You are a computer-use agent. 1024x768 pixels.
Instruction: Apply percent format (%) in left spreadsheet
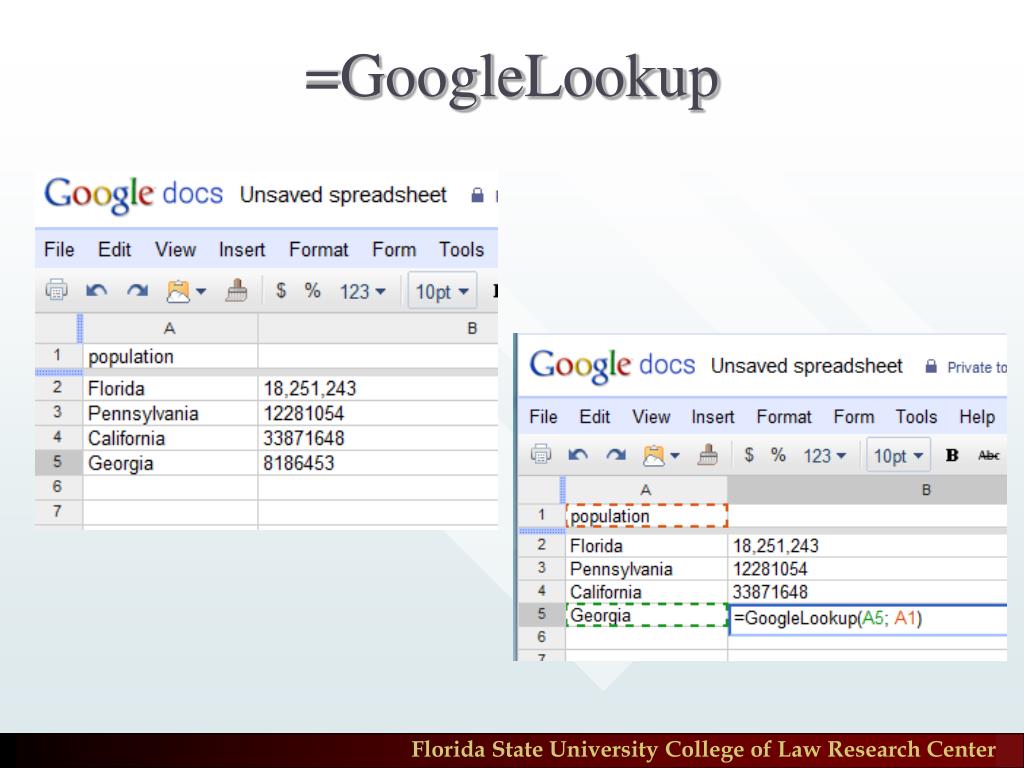(313, 290)
